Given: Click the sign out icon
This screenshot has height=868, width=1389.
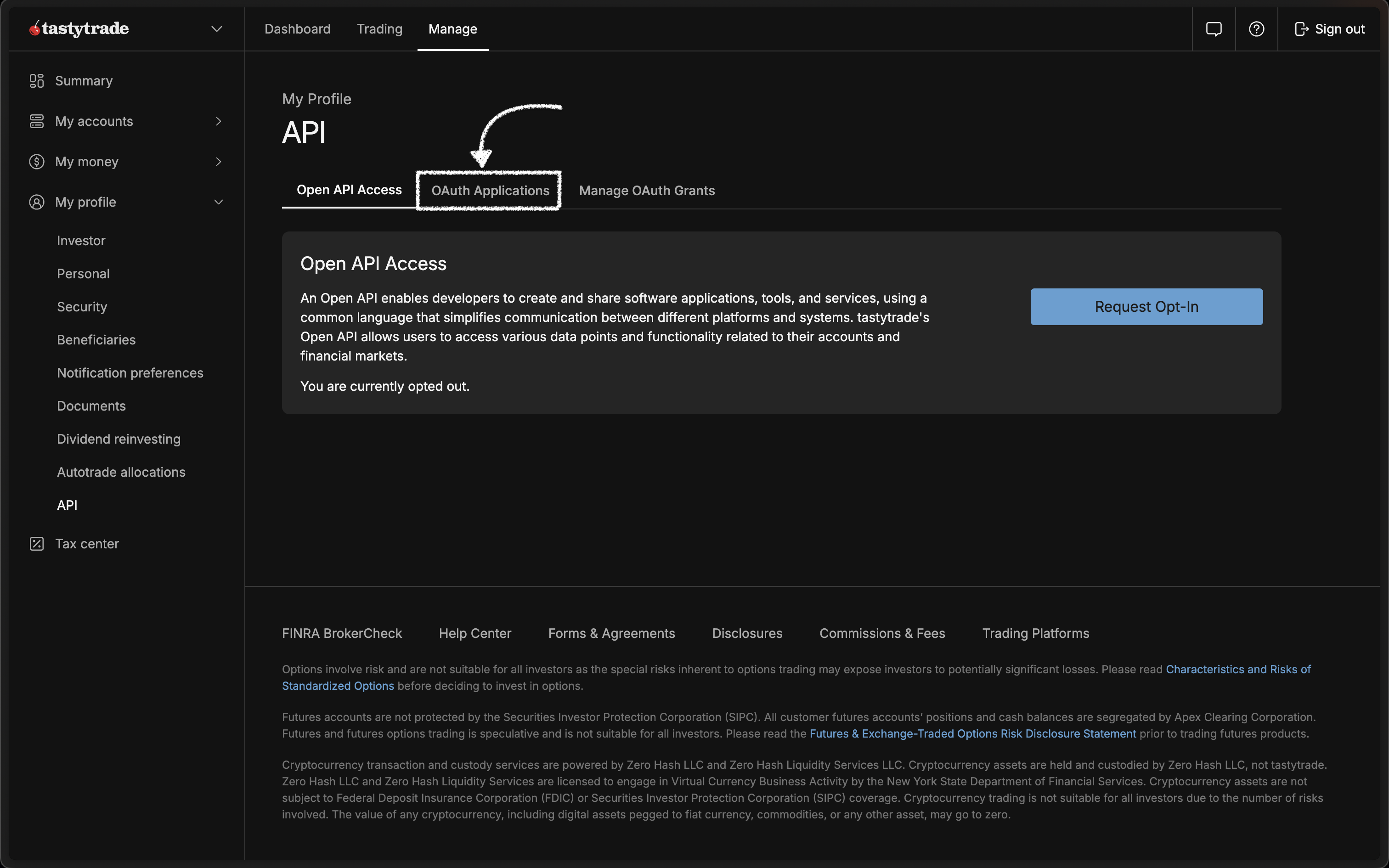Looking at the screenshot, I should pos(1302,28).
